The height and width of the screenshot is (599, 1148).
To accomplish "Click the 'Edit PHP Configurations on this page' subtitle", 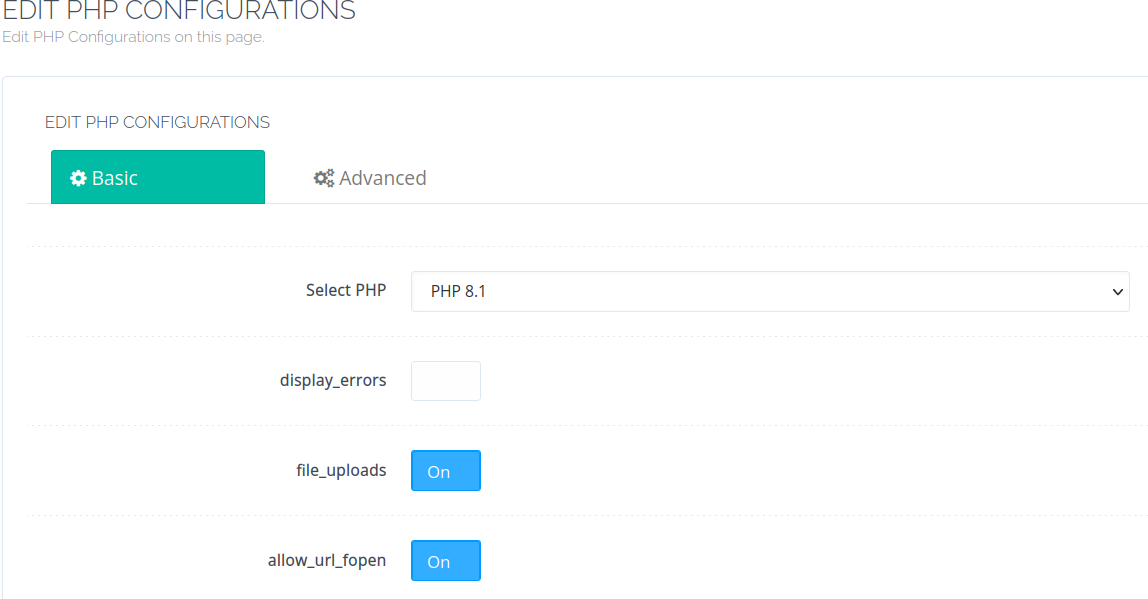I will pyautogui.click(x=133, y=37).
